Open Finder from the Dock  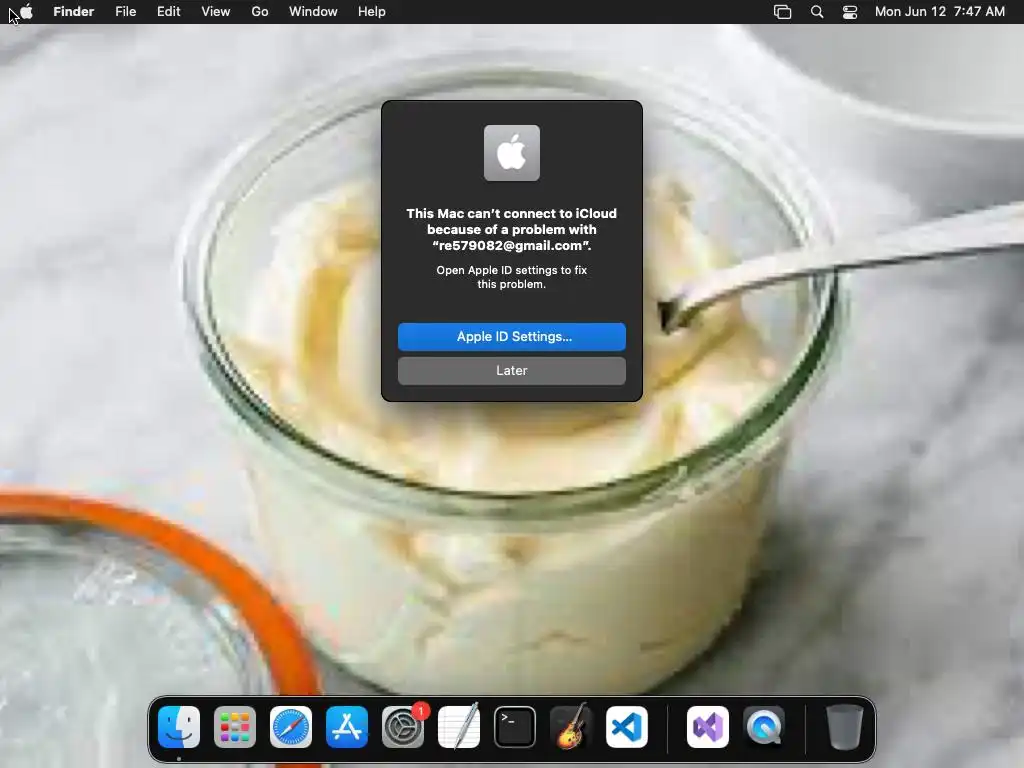(178, 727)
